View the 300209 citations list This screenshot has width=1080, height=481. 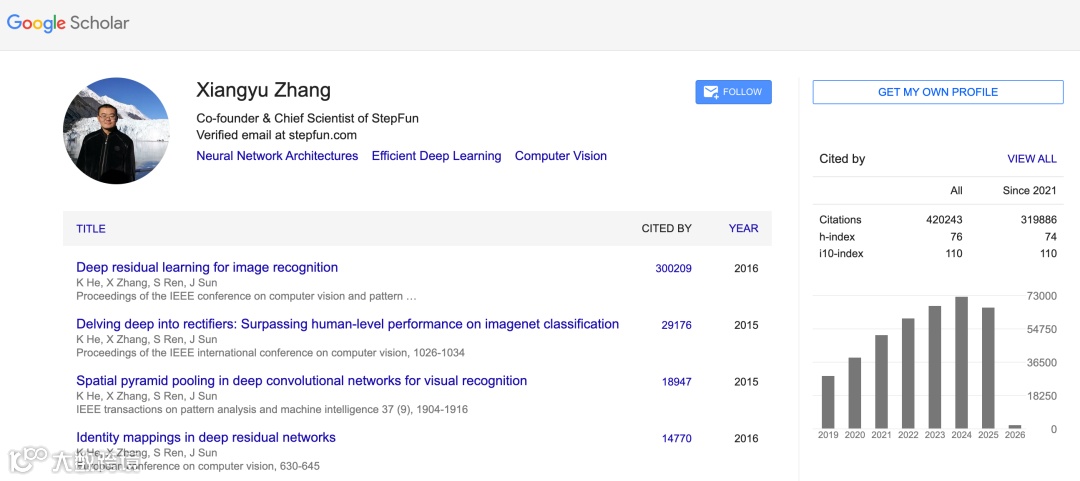point(673,269)
